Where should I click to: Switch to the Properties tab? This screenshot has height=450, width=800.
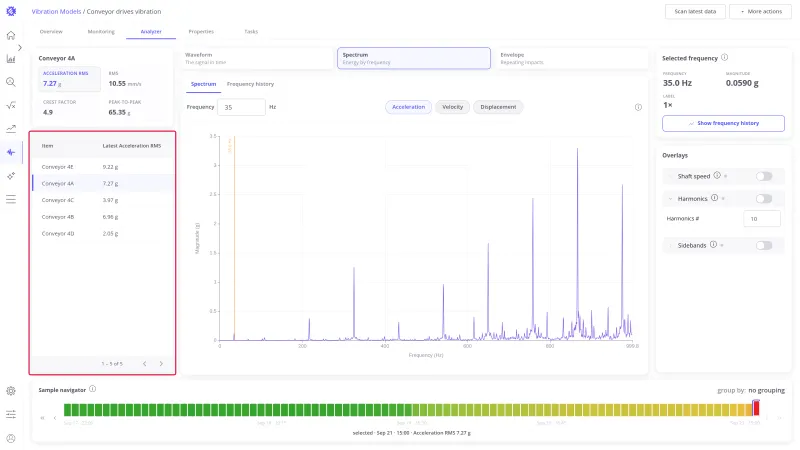[201, 32]
